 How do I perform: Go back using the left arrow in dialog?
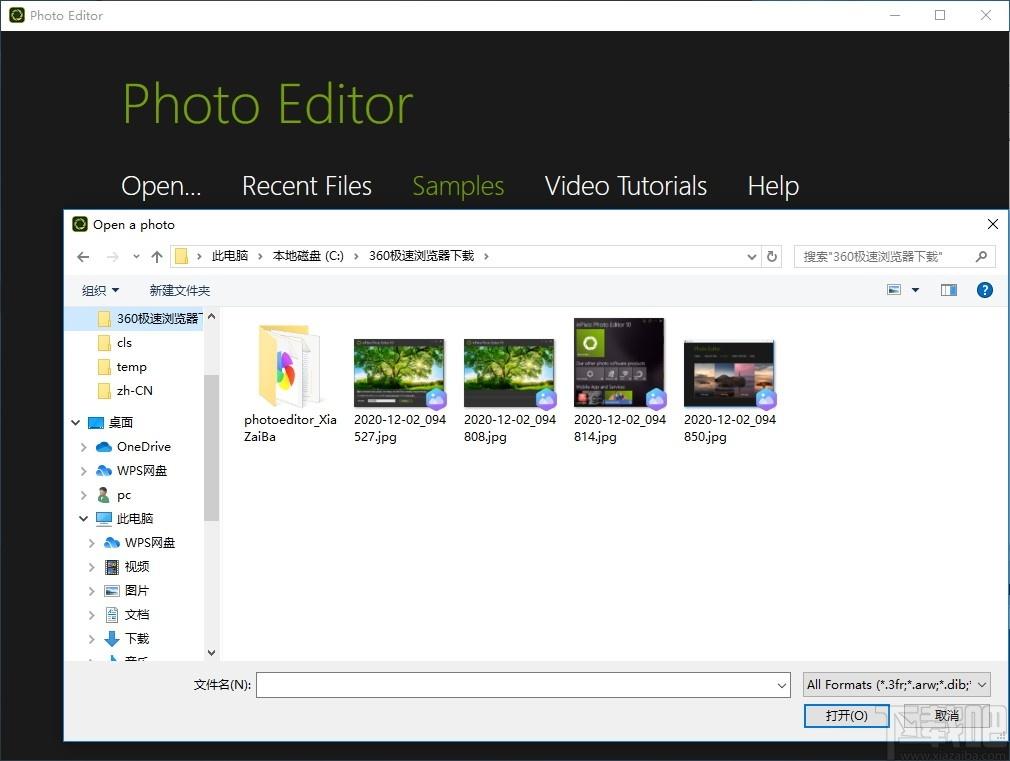(x=83, y=256)
